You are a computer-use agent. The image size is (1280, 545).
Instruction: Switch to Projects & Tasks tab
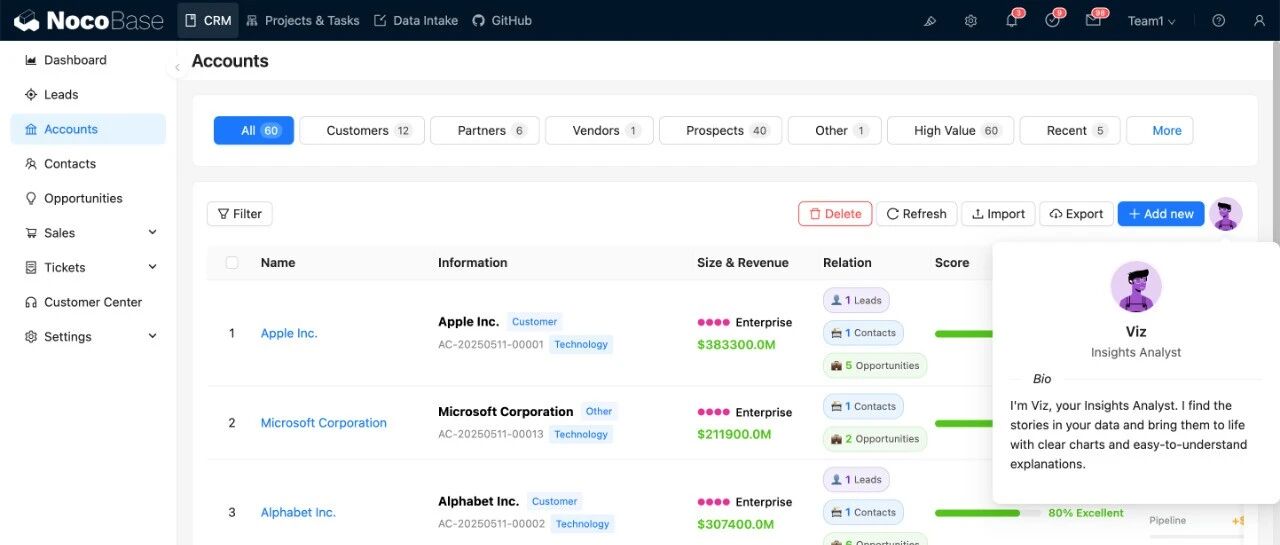(x=302, y=20)
